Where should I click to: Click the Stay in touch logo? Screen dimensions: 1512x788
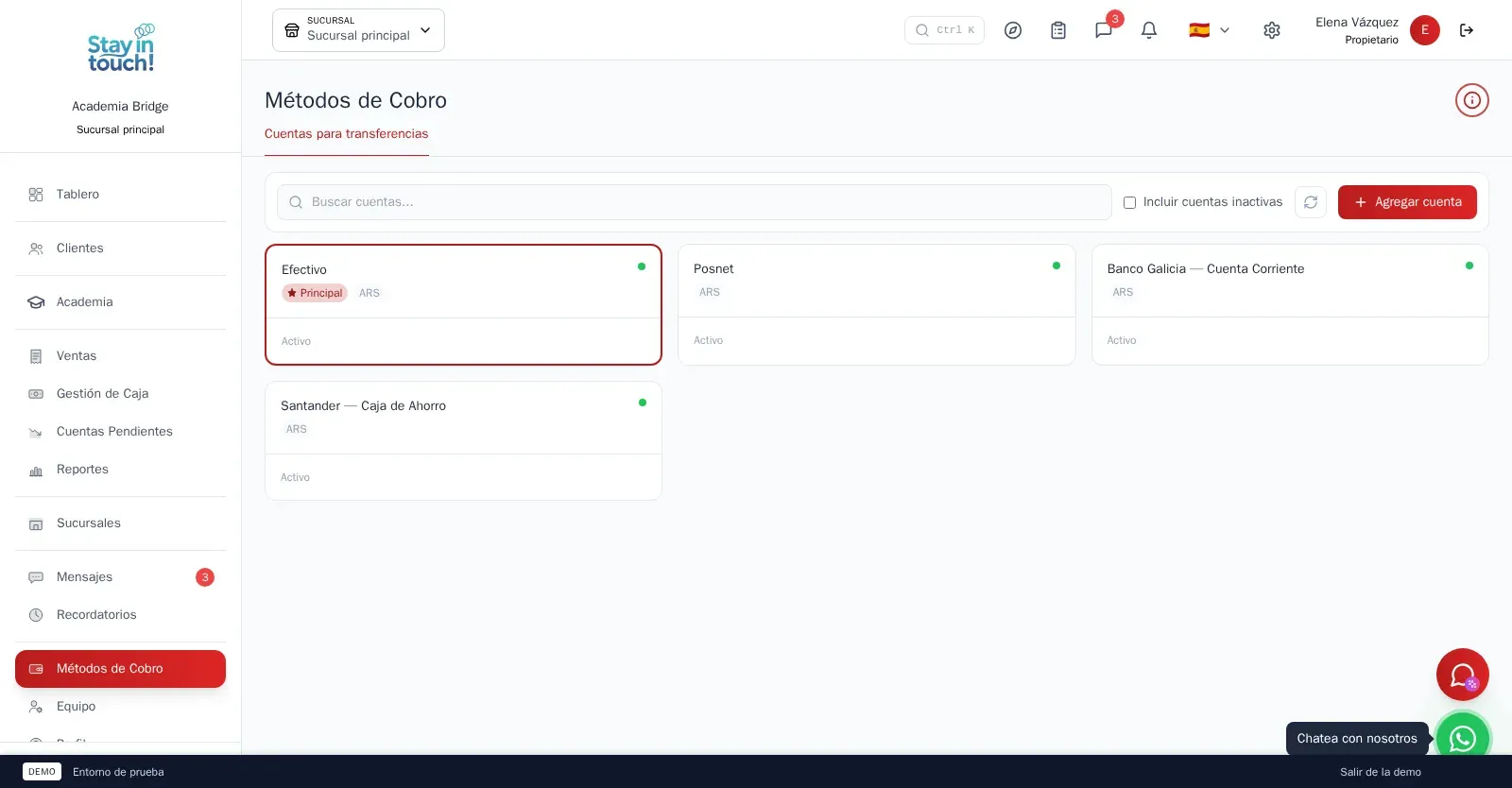coord(121,48)
